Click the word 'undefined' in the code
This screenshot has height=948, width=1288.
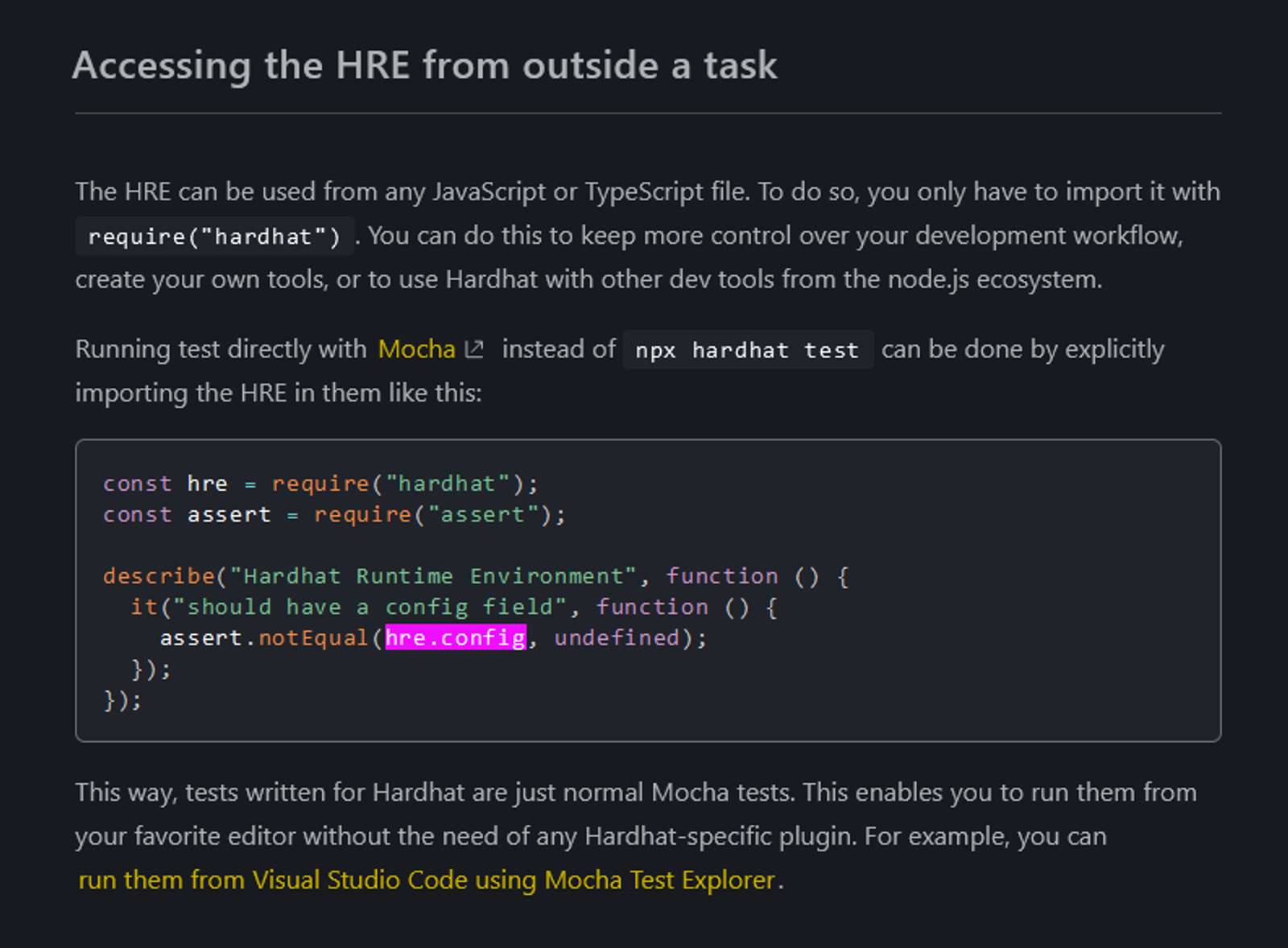[x=617, y=638]
